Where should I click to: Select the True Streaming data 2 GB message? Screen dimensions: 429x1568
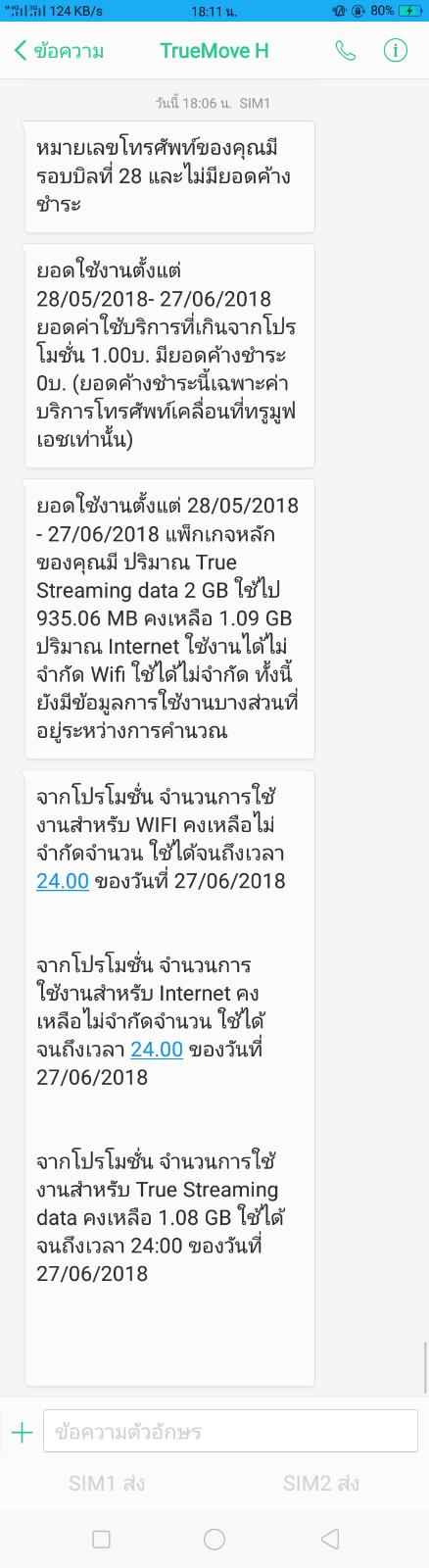[x=169, y=618]
